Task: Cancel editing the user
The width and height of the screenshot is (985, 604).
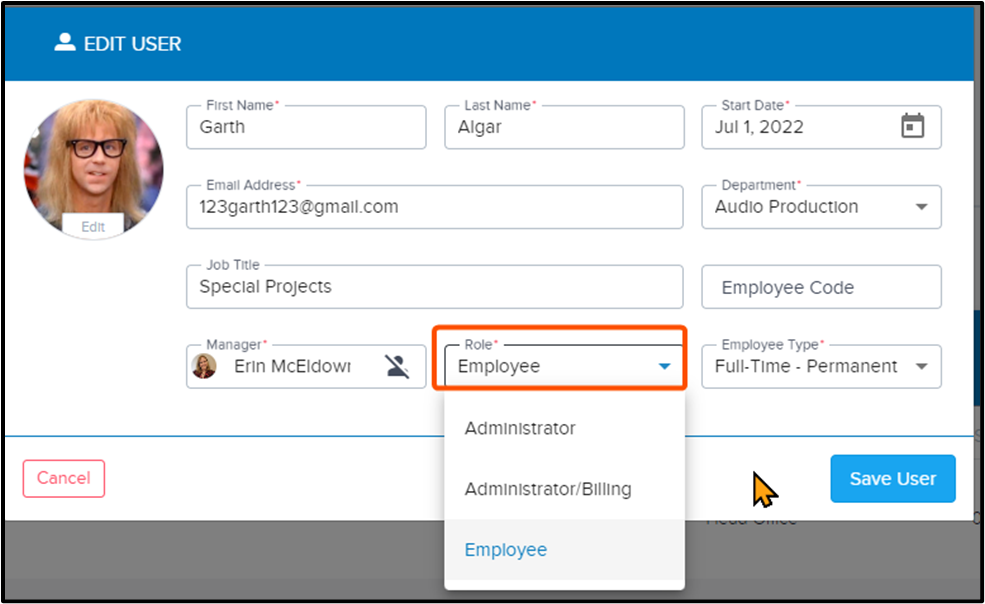Action: click(64, 478)
